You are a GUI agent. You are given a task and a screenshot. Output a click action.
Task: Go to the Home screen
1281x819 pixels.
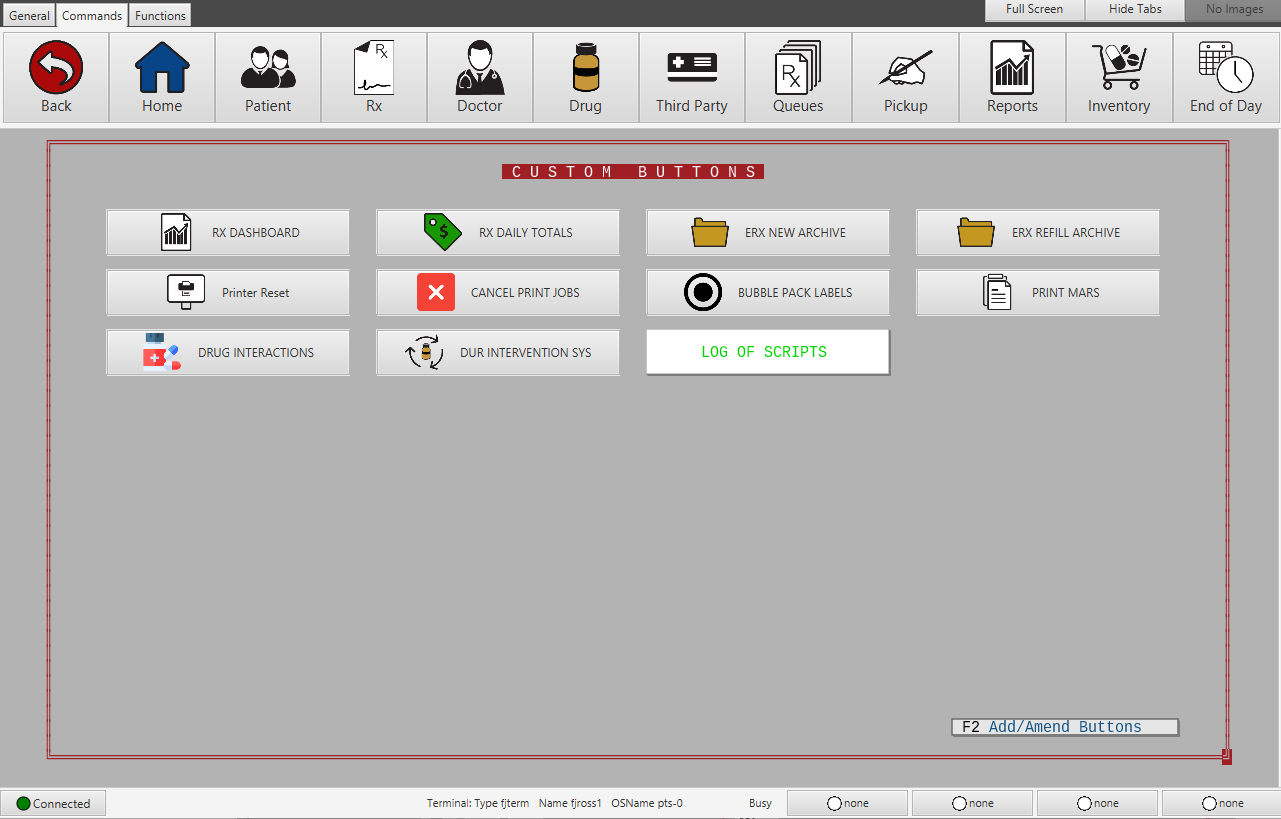click(x=162, y=77)
